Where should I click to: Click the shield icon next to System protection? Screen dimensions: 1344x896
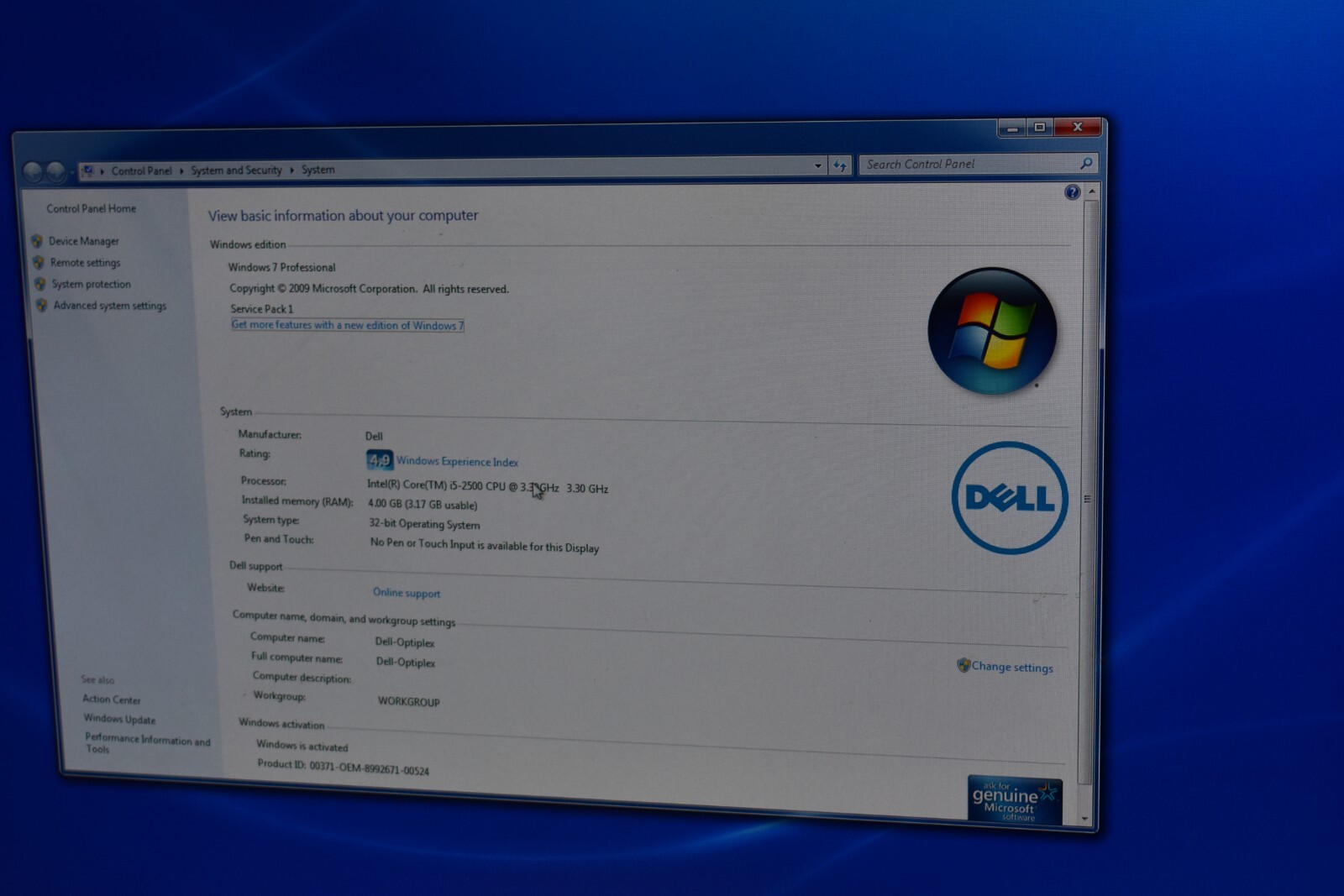point(39,284)
